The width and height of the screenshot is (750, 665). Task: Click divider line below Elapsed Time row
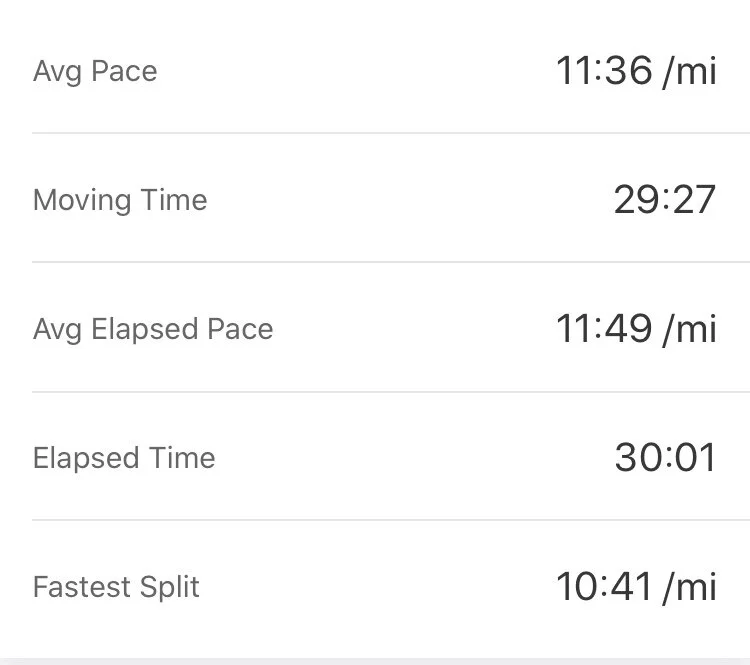point(390,520)
